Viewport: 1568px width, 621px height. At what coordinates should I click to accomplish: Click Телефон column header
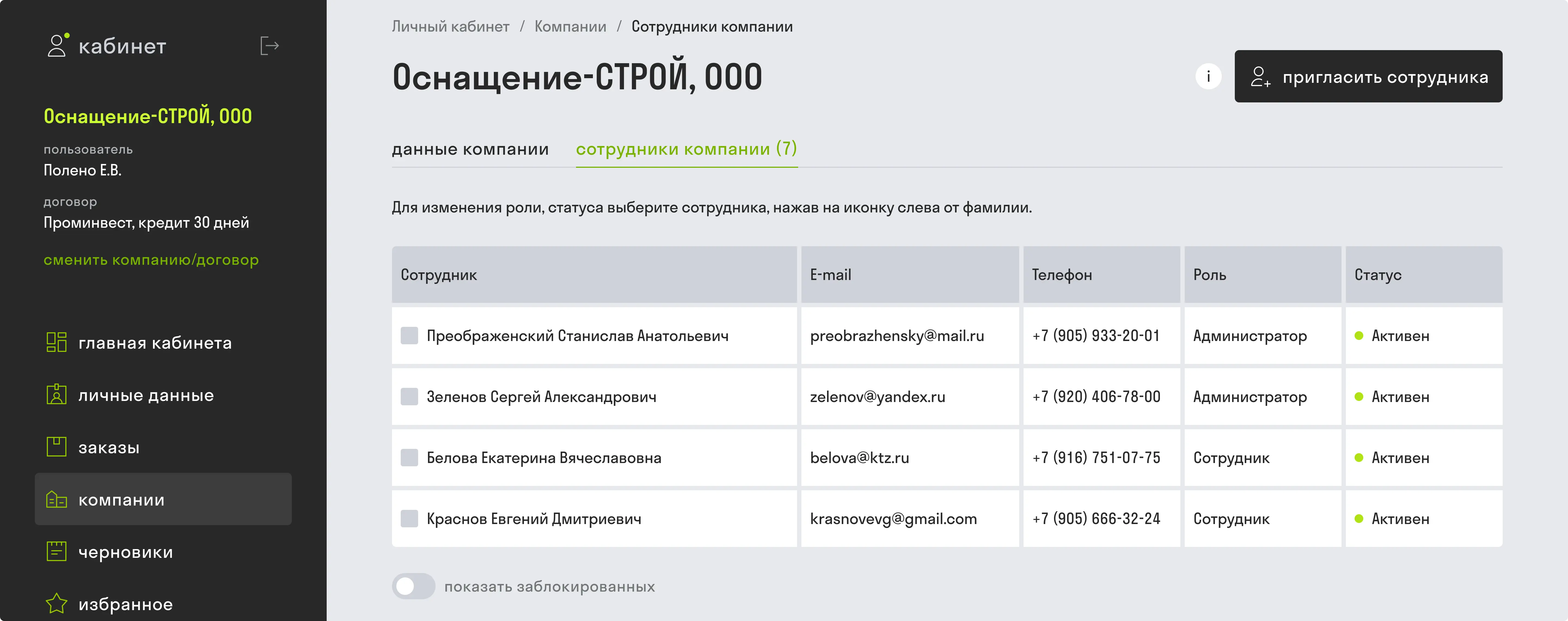[1101, 275]
